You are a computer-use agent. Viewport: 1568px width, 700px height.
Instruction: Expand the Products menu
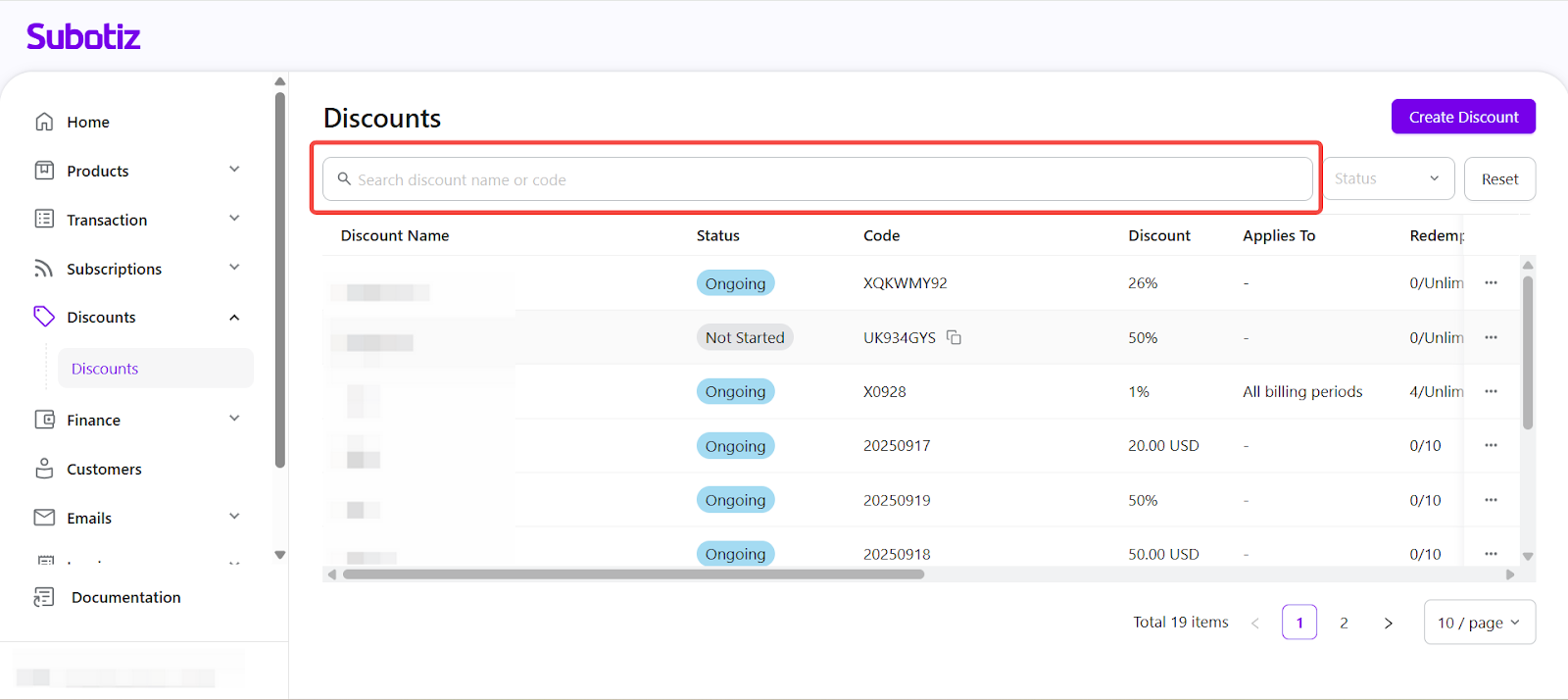click(x=234, y=170)
